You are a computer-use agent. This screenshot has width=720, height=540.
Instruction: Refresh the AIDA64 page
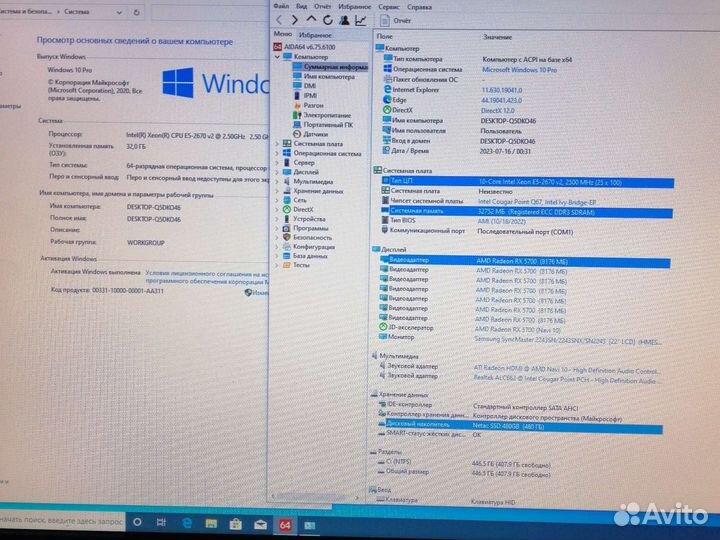[x=327, y=20]
